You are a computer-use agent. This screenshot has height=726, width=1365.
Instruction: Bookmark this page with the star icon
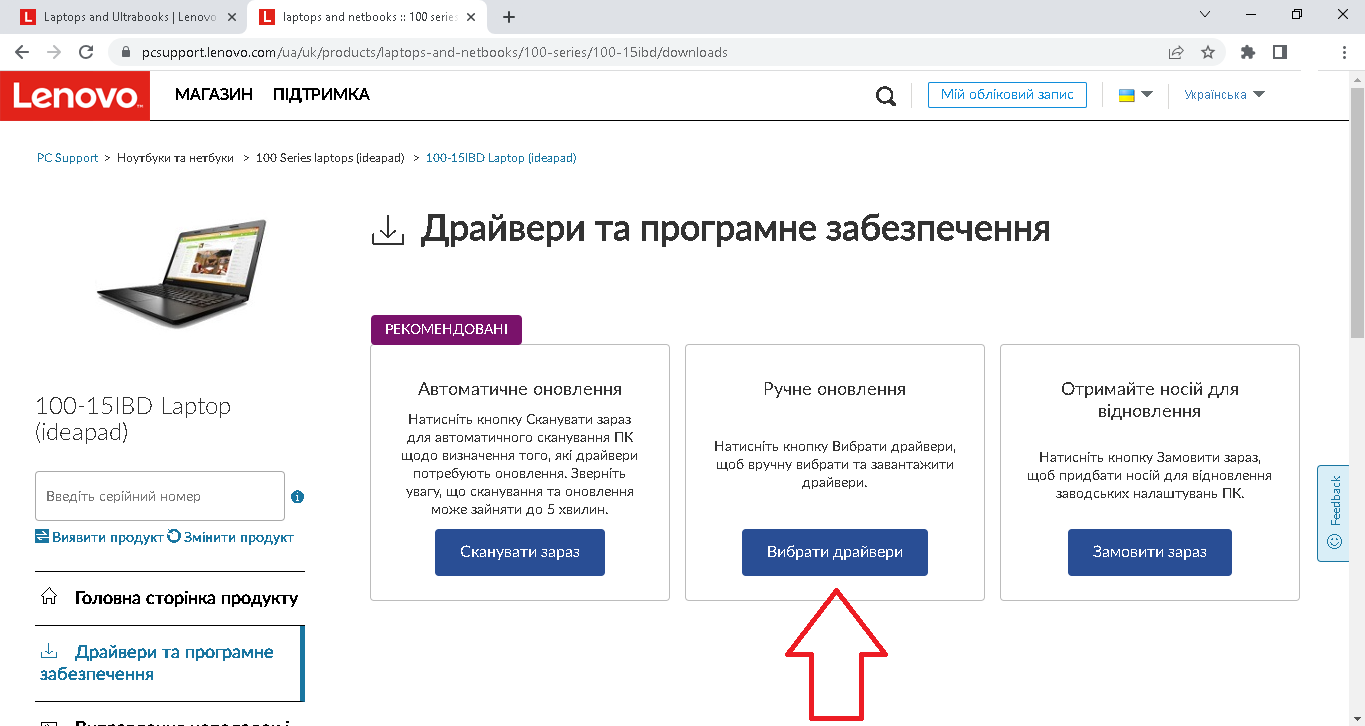click(x=1208, y=52)
